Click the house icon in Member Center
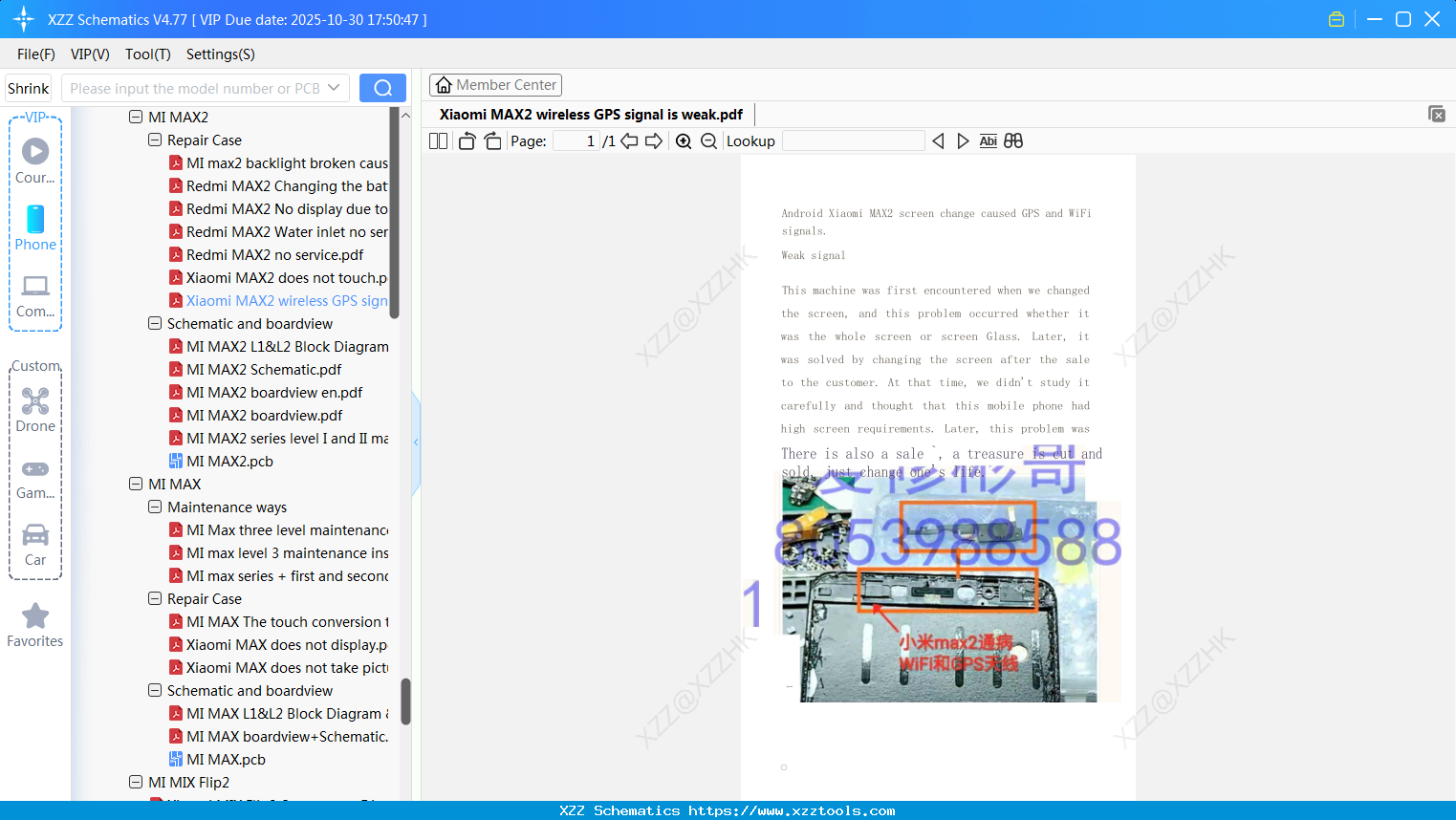The image size is (1456, 820). 444,85
